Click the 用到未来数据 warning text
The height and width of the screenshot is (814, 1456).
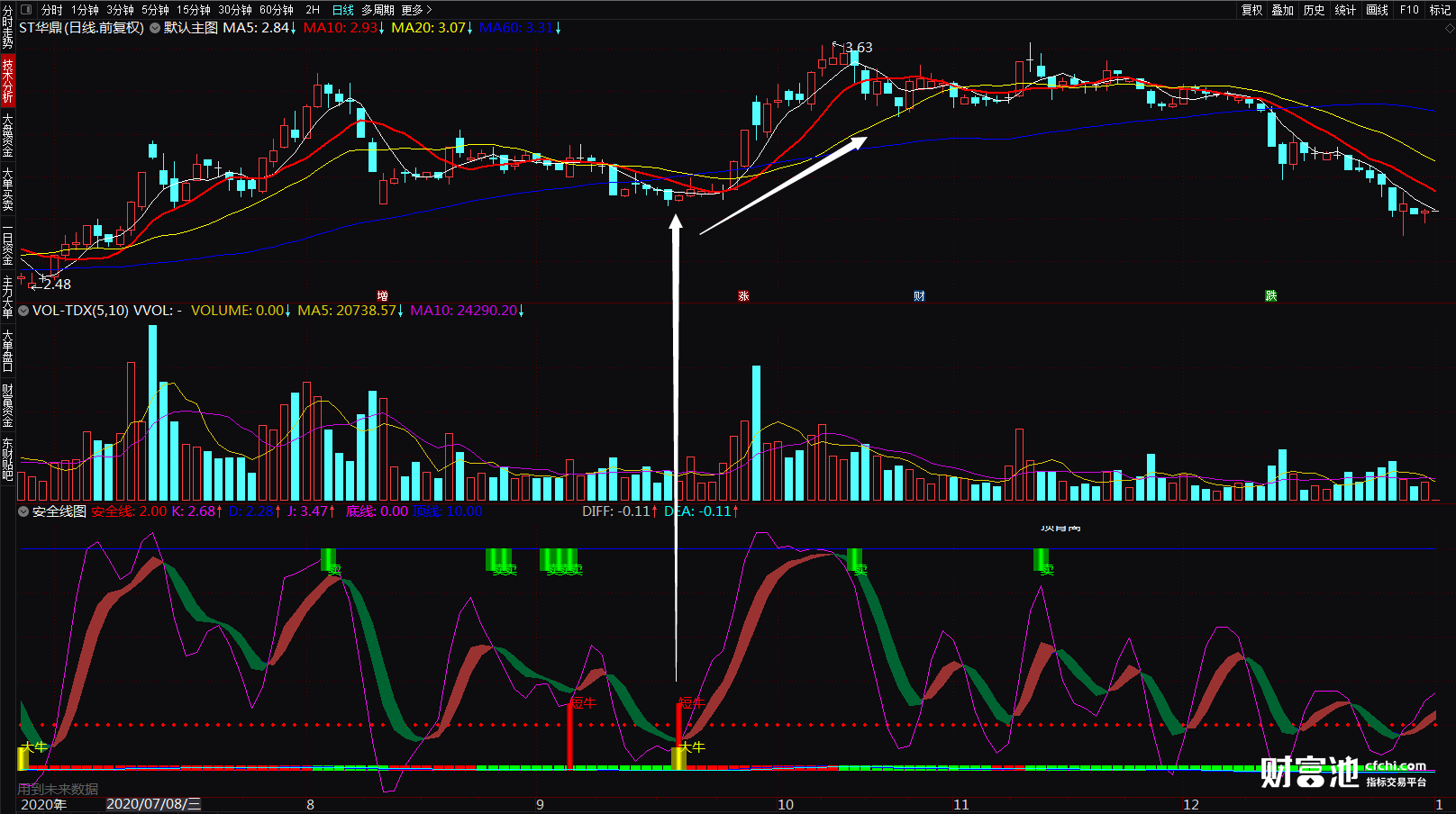click(x=58, y=789)
